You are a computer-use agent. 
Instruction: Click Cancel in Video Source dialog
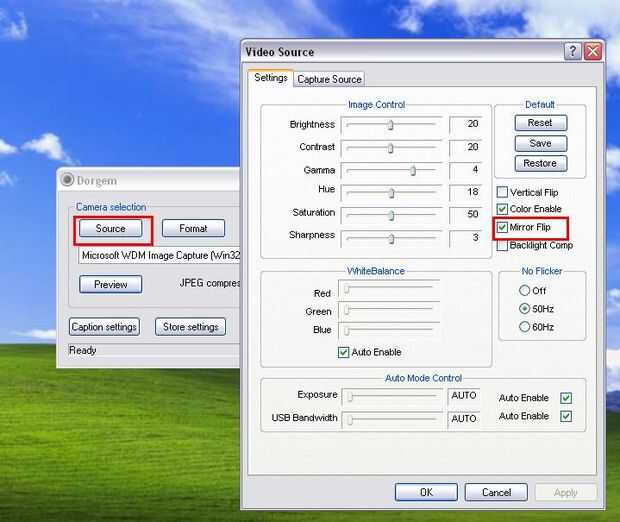(496, 492)
